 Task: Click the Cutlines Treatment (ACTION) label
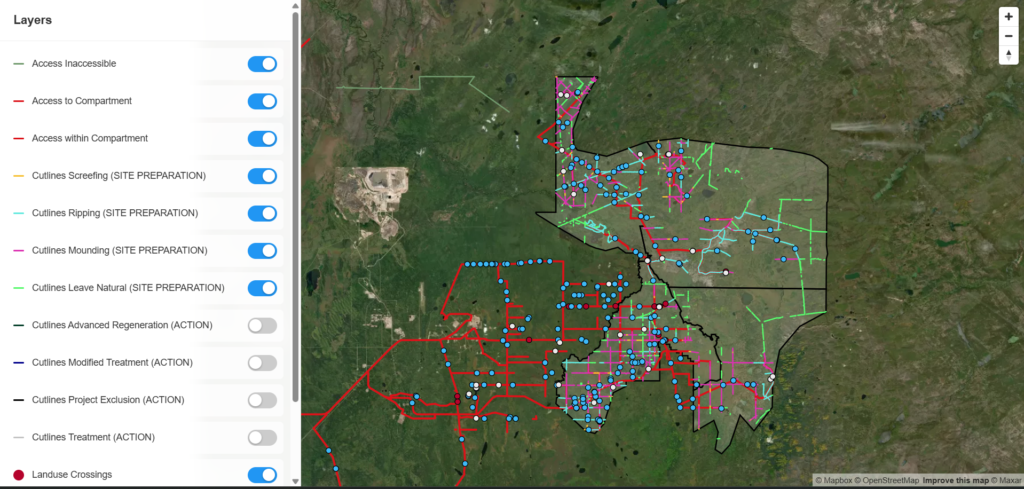[93, 437]
